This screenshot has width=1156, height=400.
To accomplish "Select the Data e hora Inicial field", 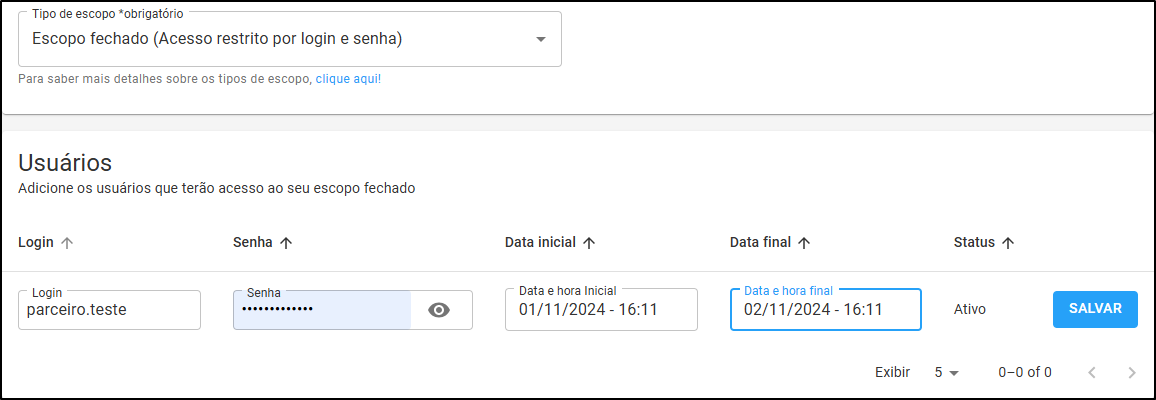I will (x=601, y=309).
